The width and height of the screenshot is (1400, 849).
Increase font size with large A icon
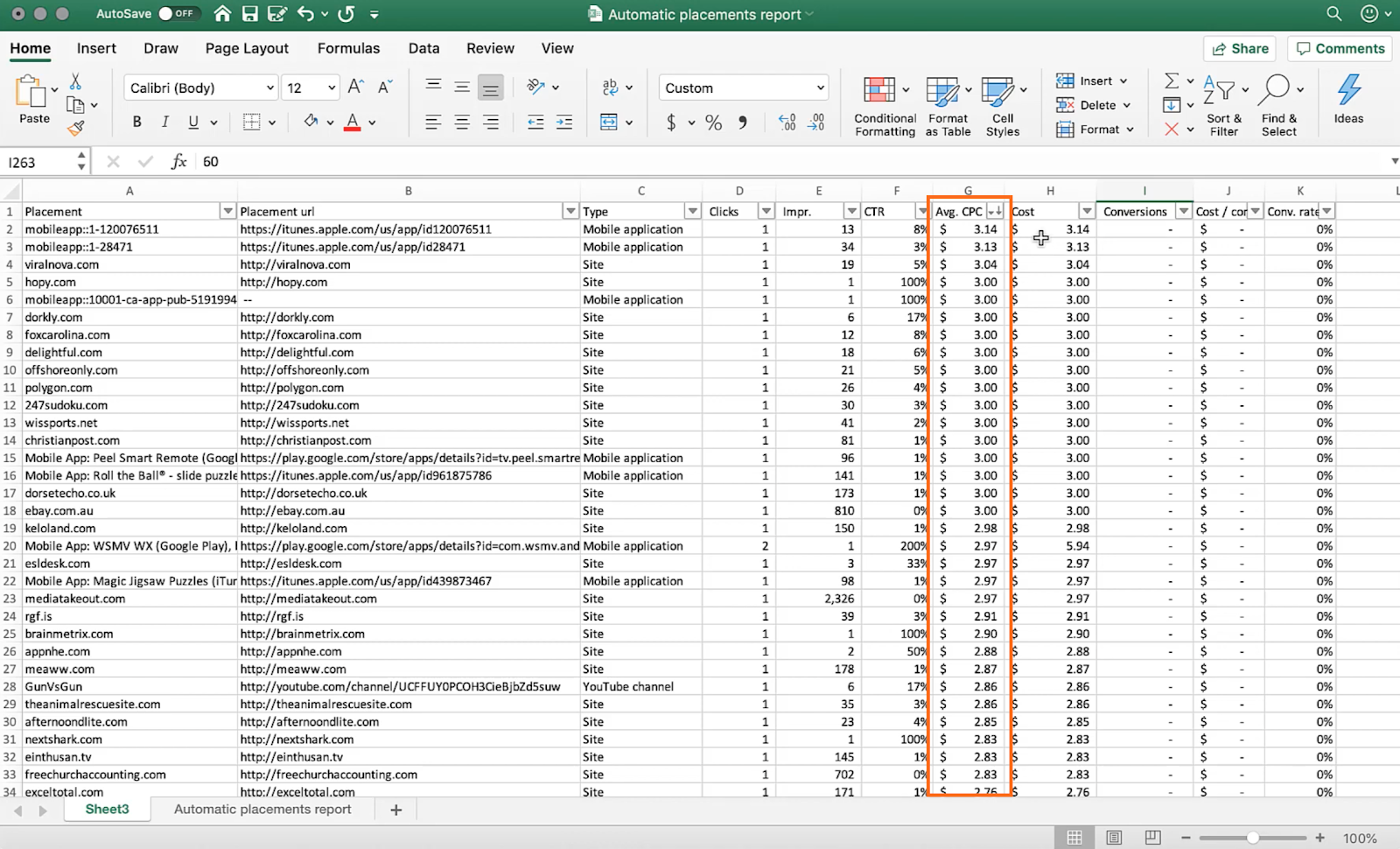coord(355,87)
